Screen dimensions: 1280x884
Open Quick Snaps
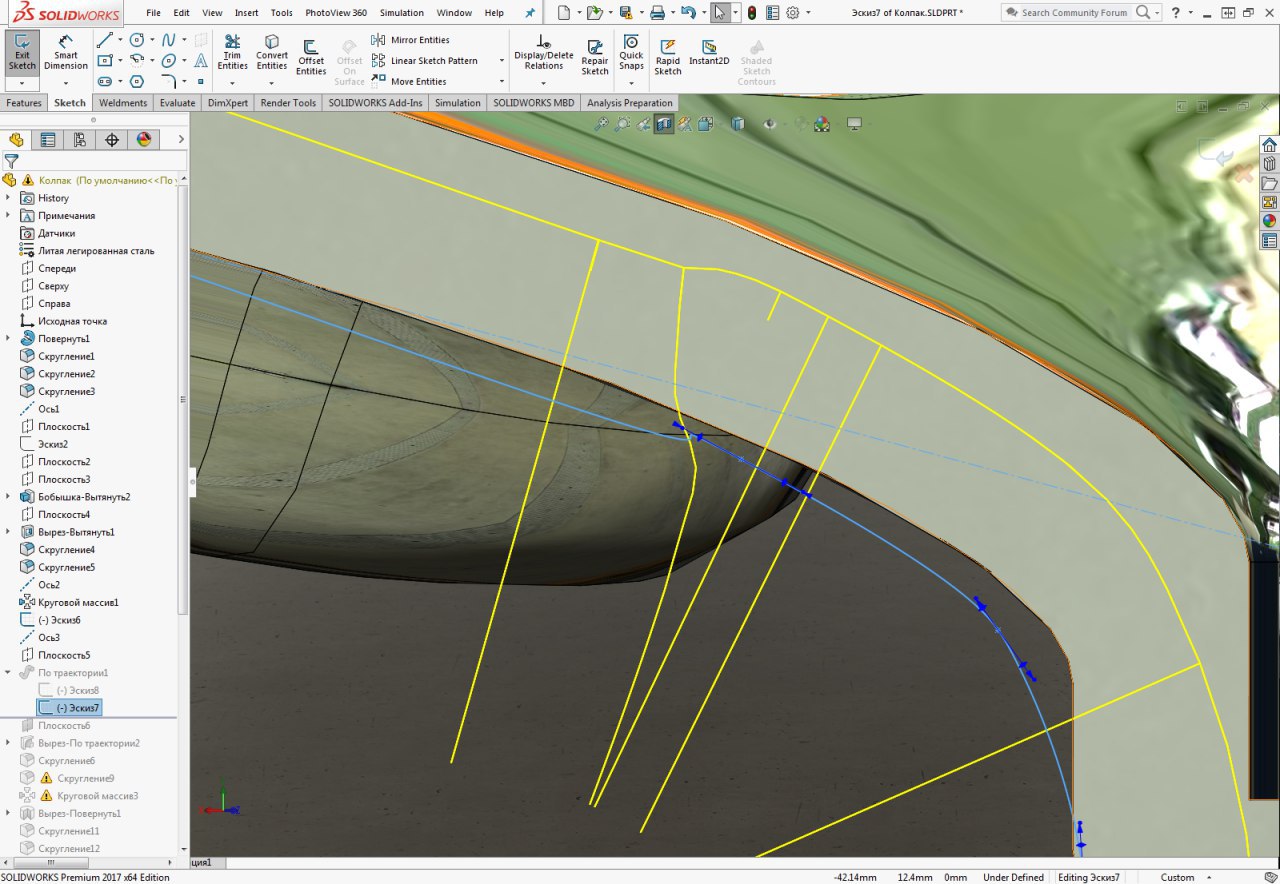coord(631,52)
